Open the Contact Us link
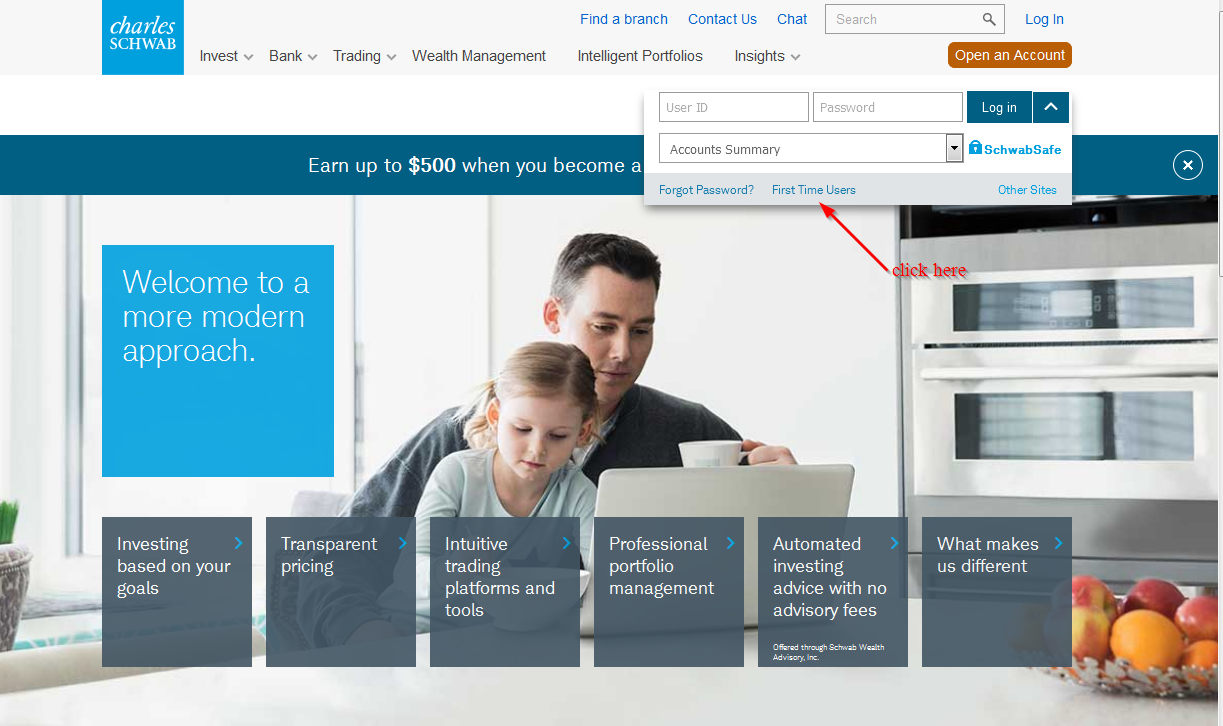The width and height of the screenshot is (1223, 726). (x=722, y=19)
